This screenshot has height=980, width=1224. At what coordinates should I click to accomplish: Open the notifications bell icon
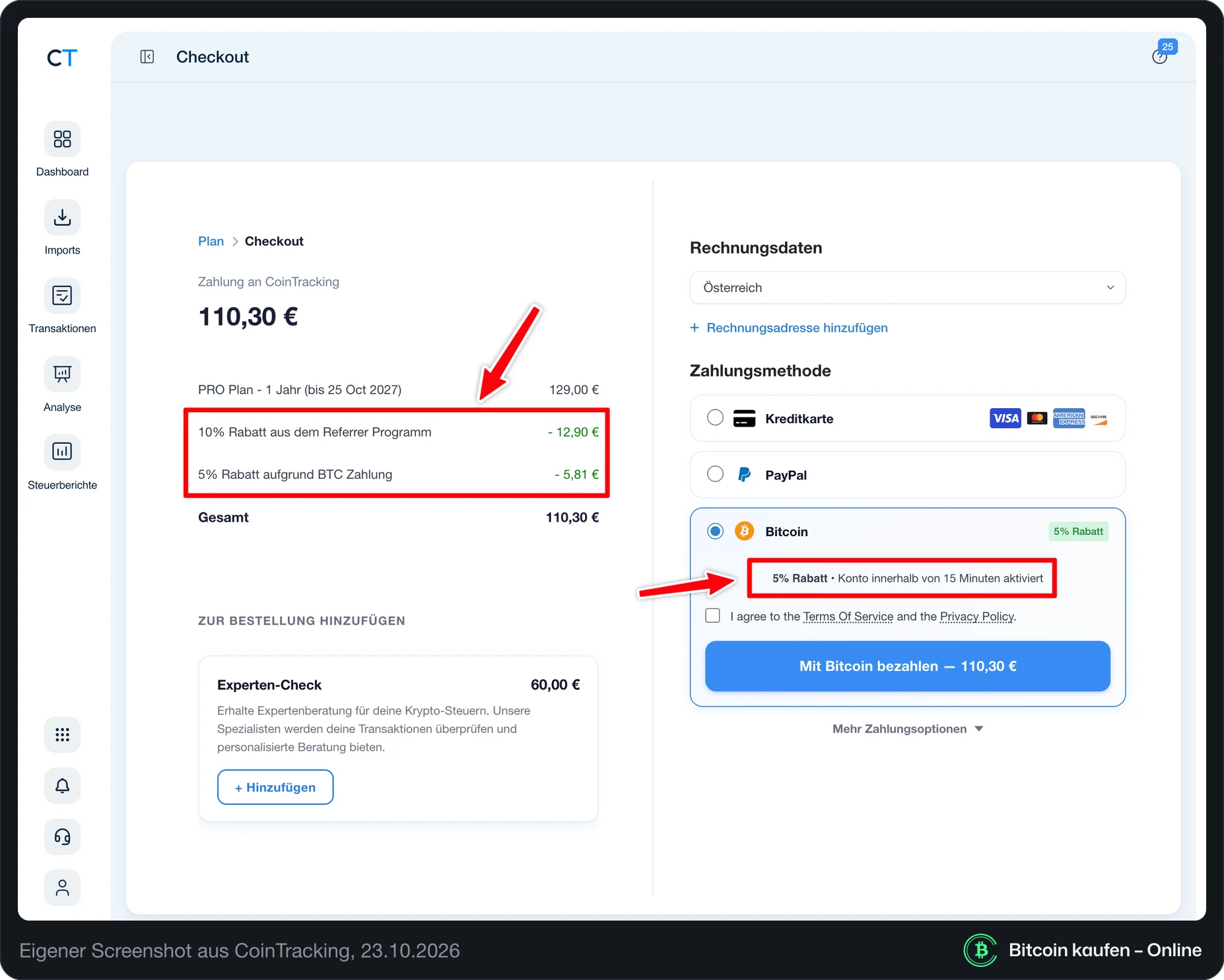(x=62, y=786)
